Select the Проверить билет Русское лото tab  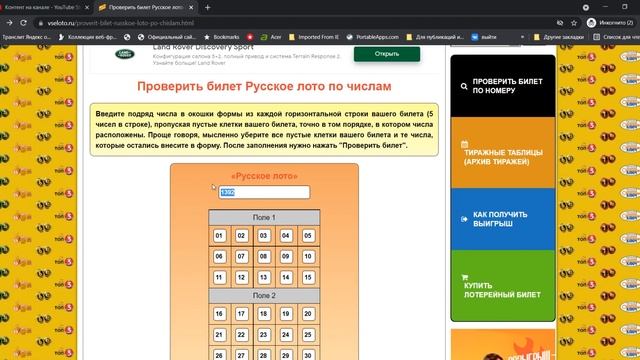(x=146, y=7)
